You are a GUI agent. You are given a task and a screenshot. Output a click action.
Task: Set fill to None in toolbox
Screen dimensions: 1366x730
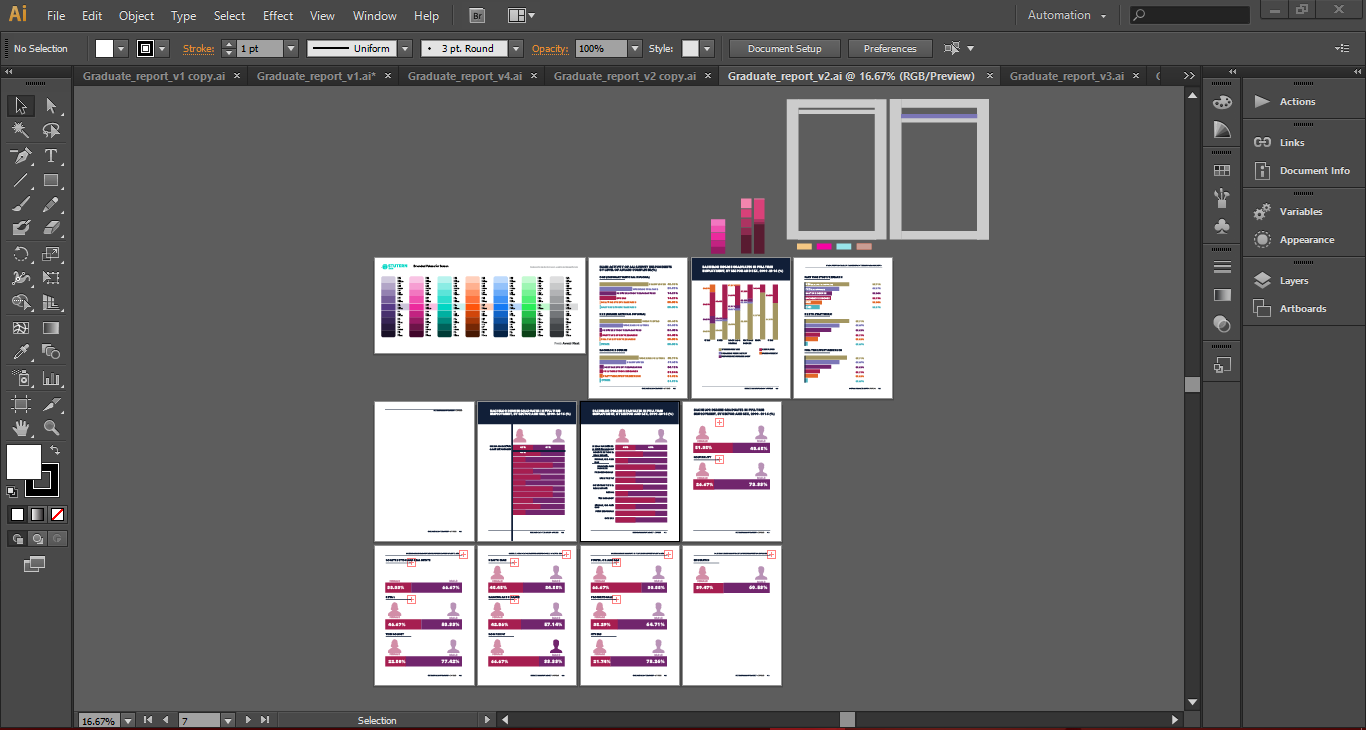pyautogui.click(x=57, y=514)
